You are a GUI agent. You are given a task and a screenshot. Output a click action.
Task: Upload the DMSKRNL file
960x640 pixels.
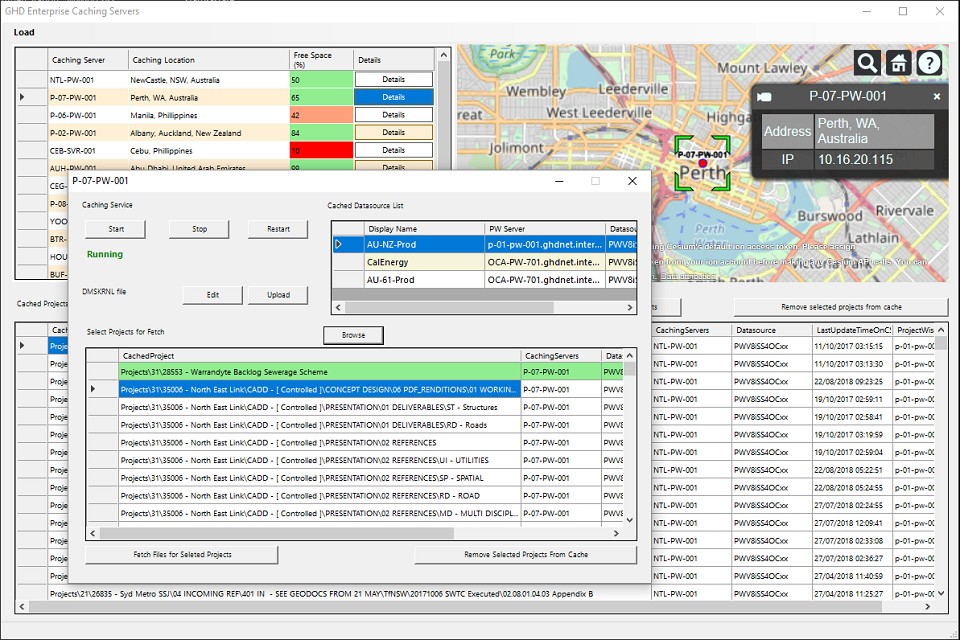pos(279,295)
